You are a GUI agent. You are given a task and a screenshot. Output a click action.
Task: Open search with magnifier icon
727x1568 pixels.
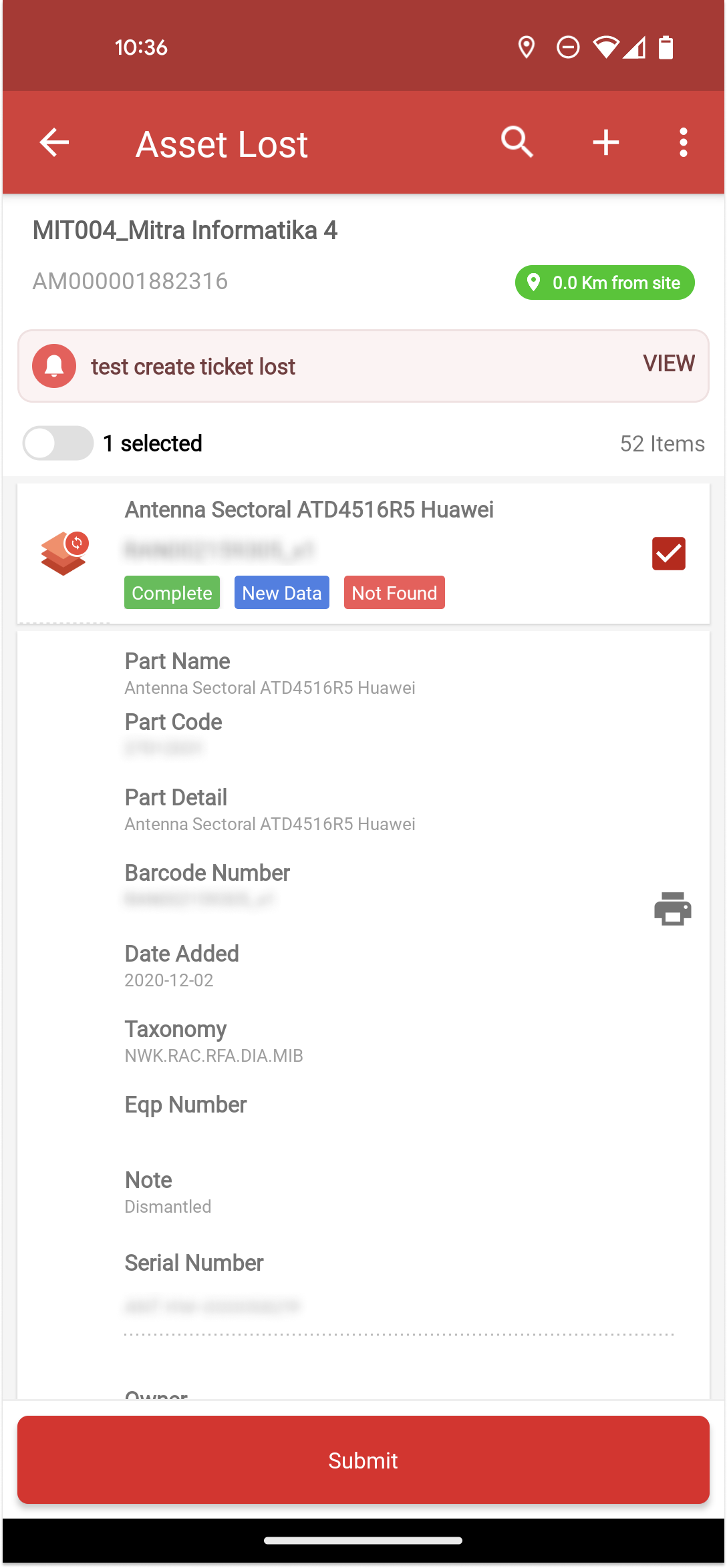pos(517,142)
